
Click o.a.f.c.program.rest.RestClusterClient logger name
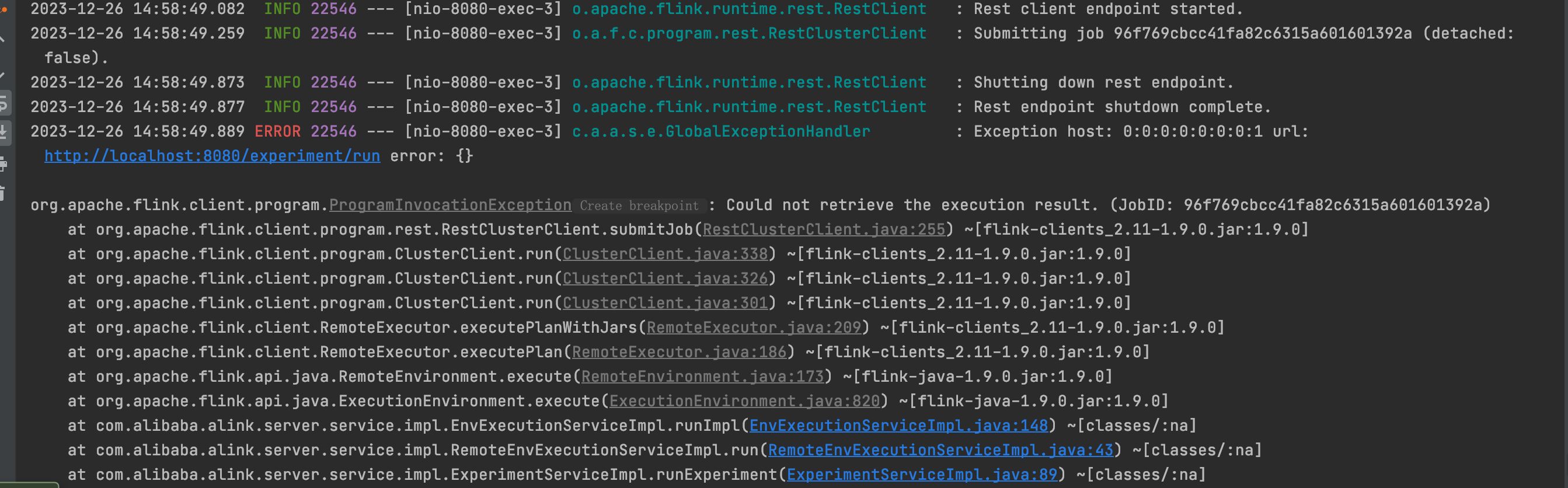tap(749, 33)
